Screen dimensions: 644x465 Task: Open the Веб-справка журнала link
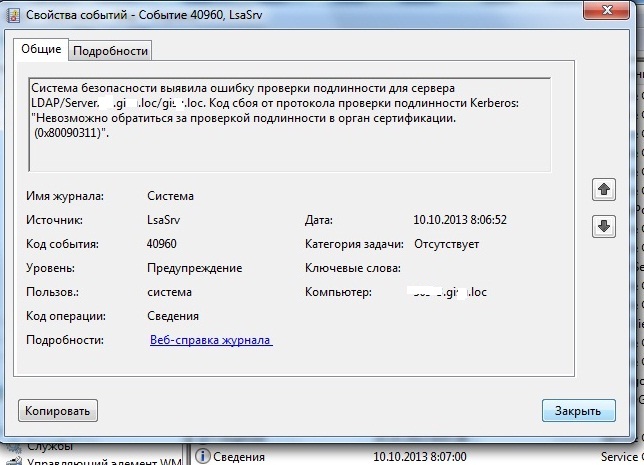click(x=211, y=340)
